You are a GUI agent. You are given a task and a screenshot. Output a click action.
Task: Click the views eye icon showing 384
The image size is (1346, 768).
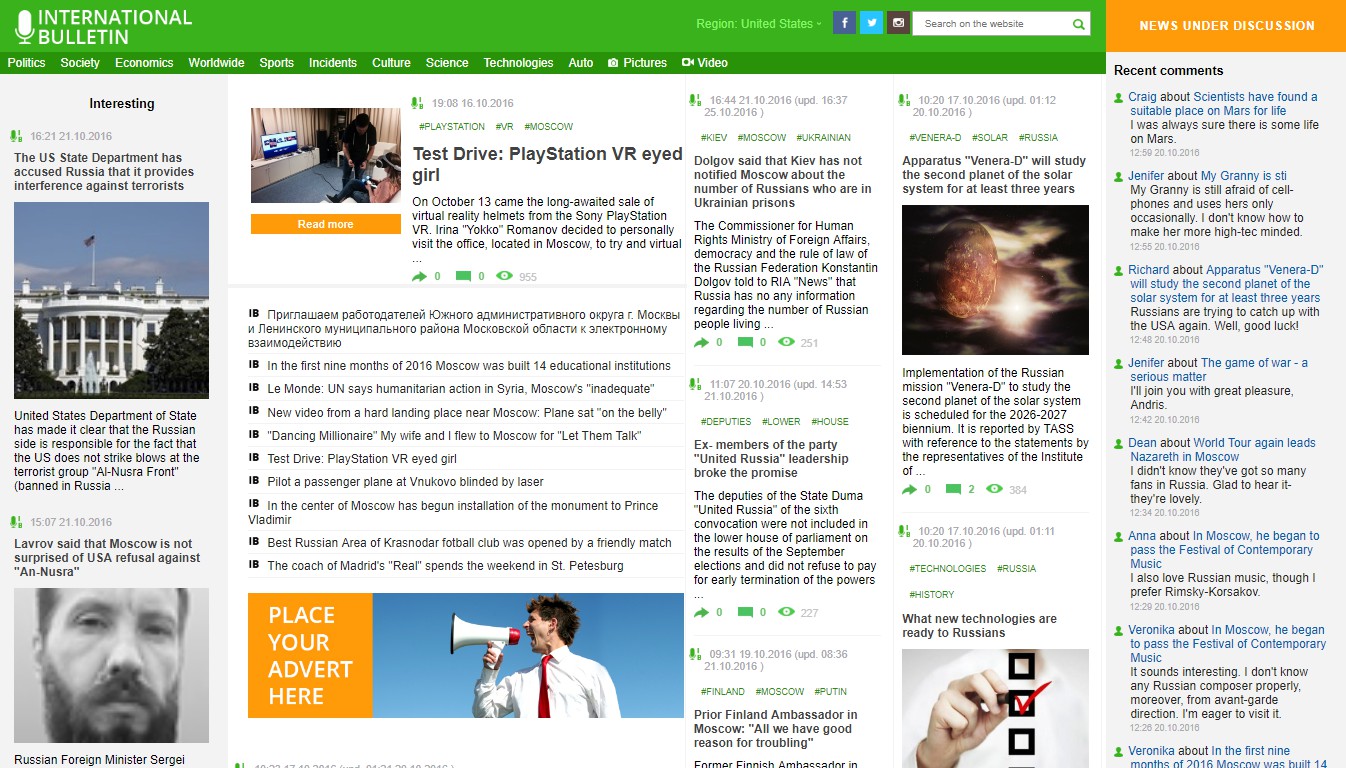[994, 489]
